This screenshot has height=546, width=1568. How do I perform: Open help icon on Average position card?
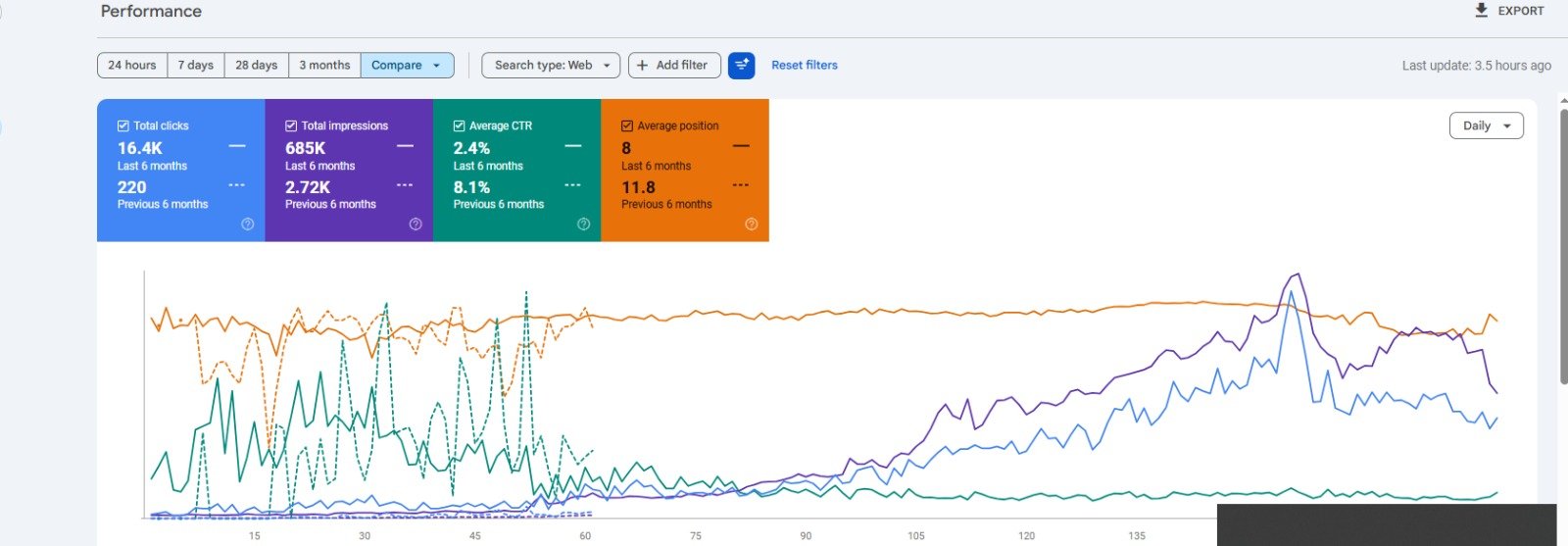coord(752,224)
